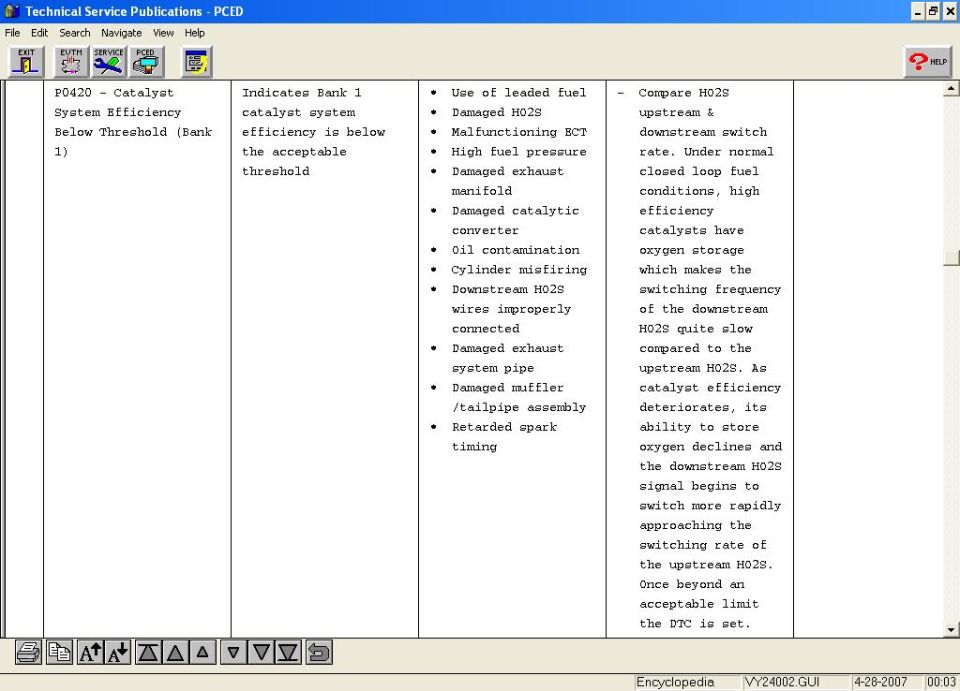Image resolution: width=960 pixels, height=691 pixels.
Task: Click the 'Retarded spark' bullet text
Action: [504, 427]
